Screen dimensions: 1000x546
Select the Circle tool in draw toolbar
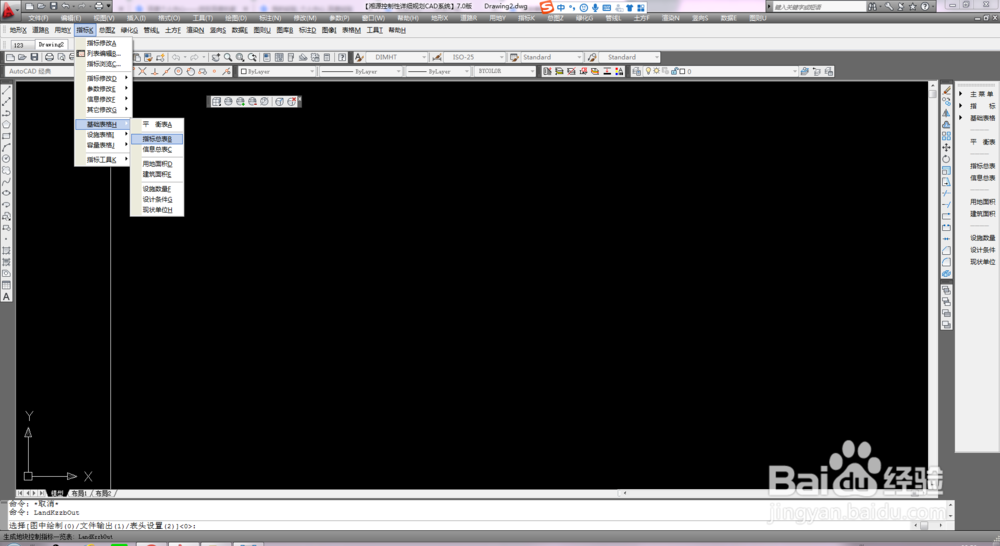point(6,159)
